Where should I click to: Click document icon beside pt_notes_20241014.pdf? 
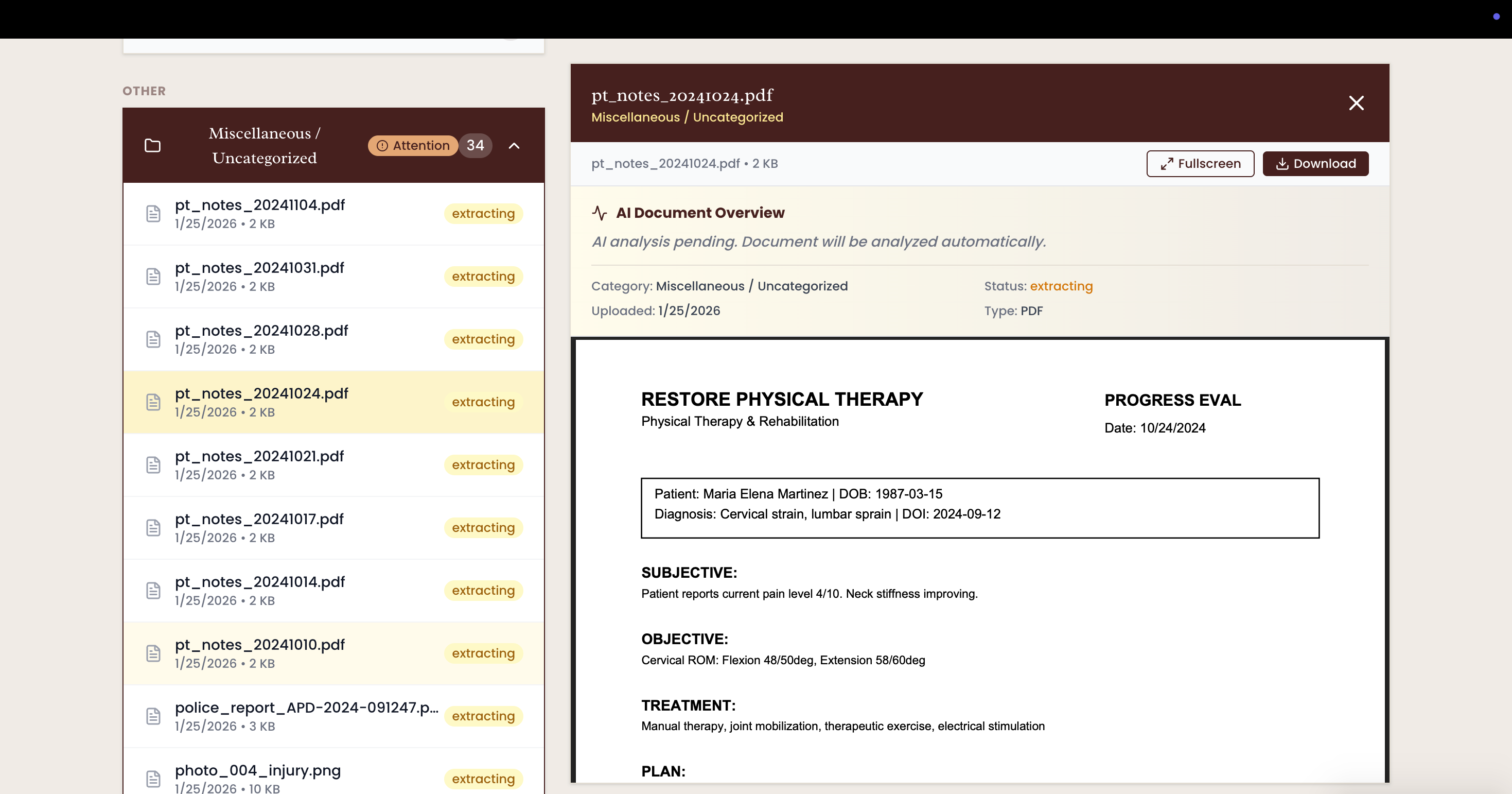[153, 591]
